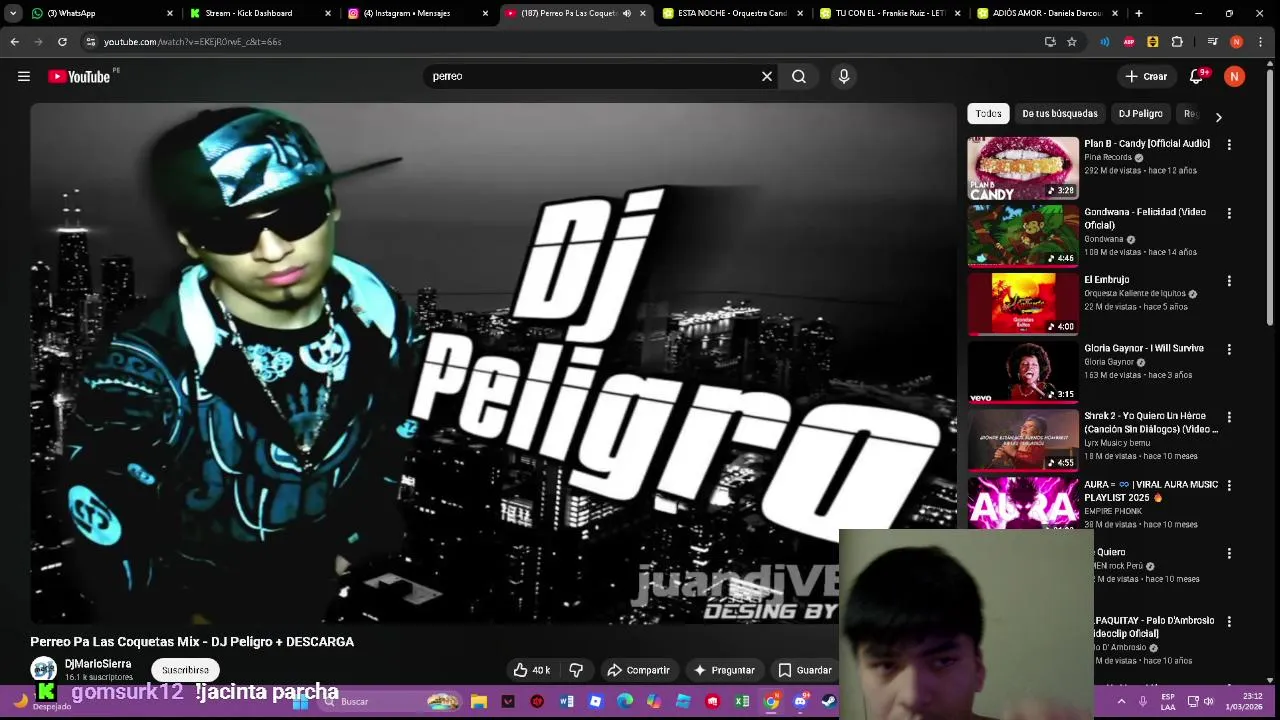The image size is (1280, 720).
Task: Switch to the Kick Dashboard tab
Action: [259, 13]
